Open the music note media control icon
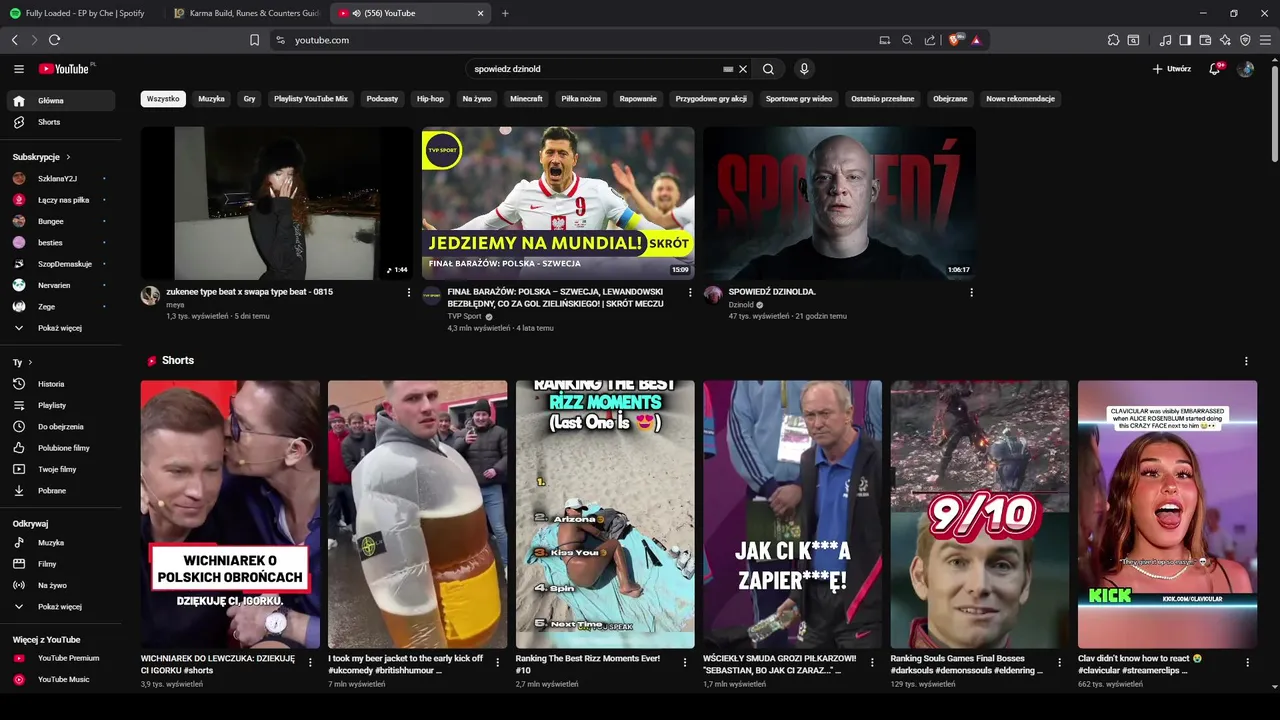 point(1165,40)
